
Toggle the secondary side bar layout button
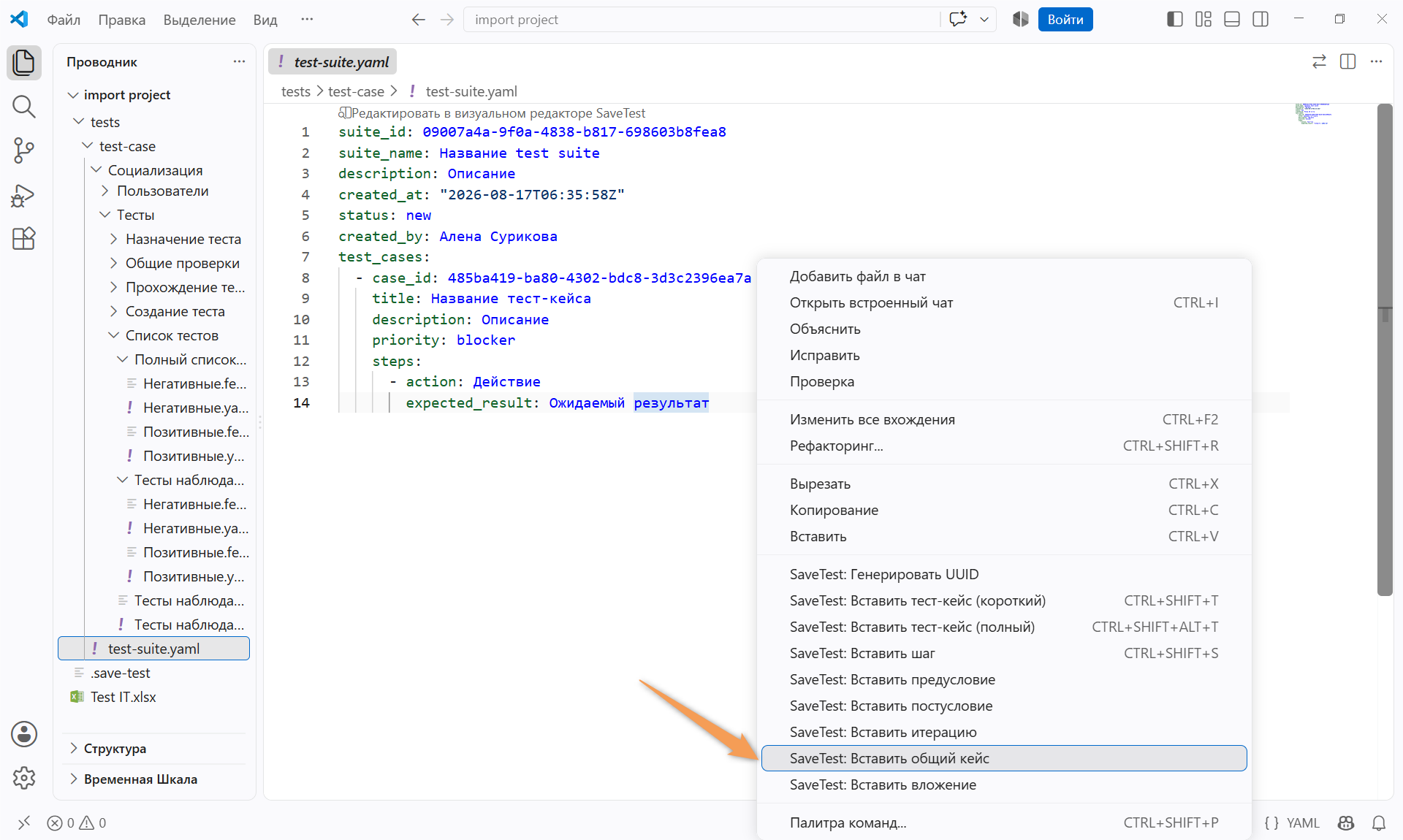click(x=1261, y=20)
